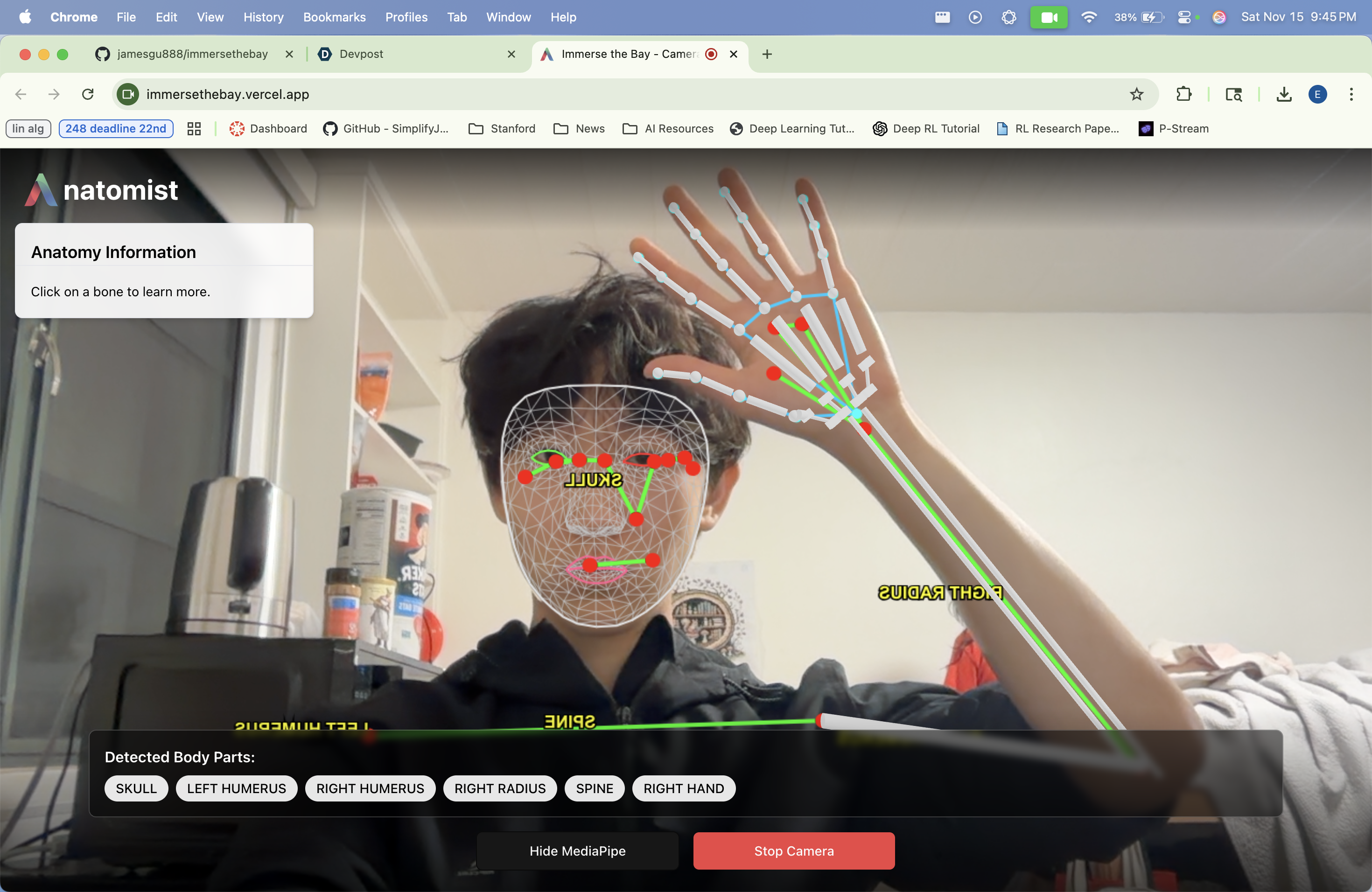This screenshot has height=892, width=1372.
Task: Click the camera site-permissions icon in the address bar
Action: pos(128,94)
